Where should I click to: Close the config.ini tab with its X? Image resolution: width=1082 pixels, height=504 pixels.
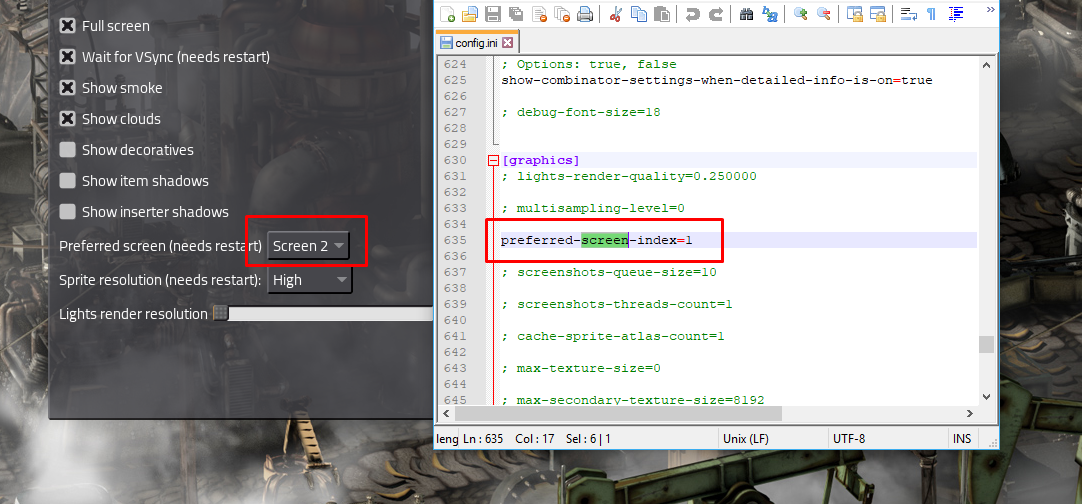(x=507, y=43)
